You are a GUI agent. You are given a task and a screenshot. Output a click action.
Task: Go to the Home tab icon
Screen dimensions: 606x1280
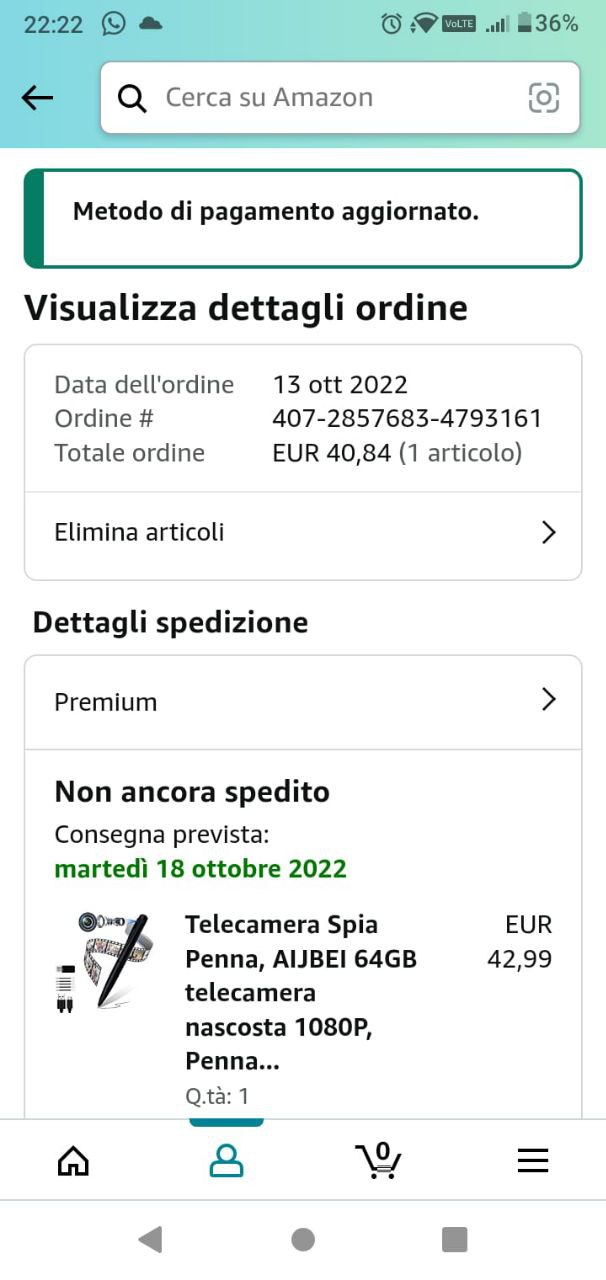pos(73,1160)
